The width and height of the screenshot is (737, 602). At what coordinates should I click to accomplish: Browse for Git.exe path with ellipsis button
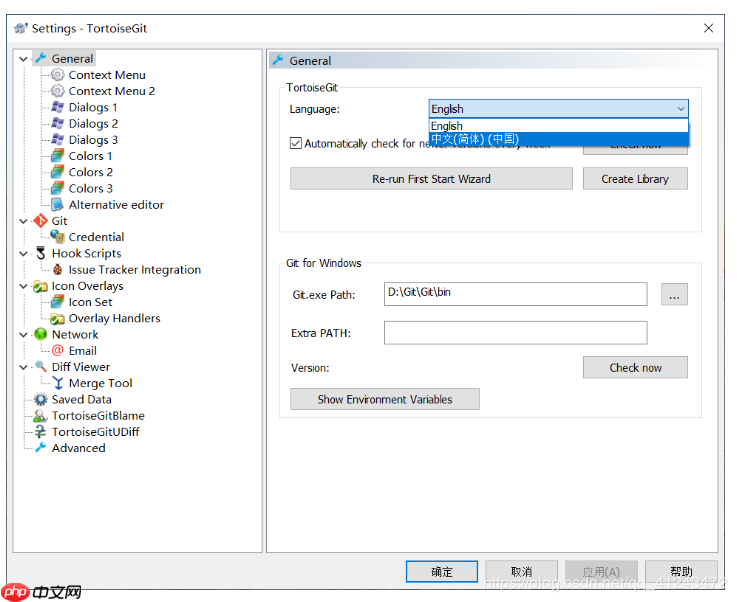click(x=674, y=294)
